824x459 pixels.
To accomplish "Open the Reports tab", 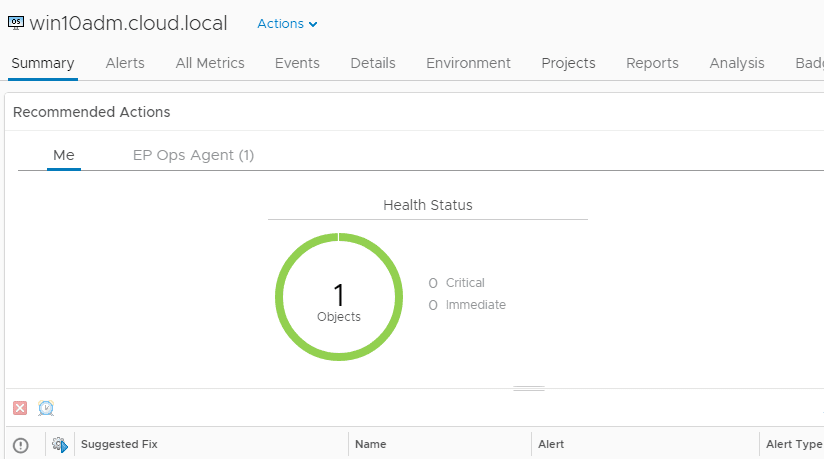I will click(x=652, y=63).
